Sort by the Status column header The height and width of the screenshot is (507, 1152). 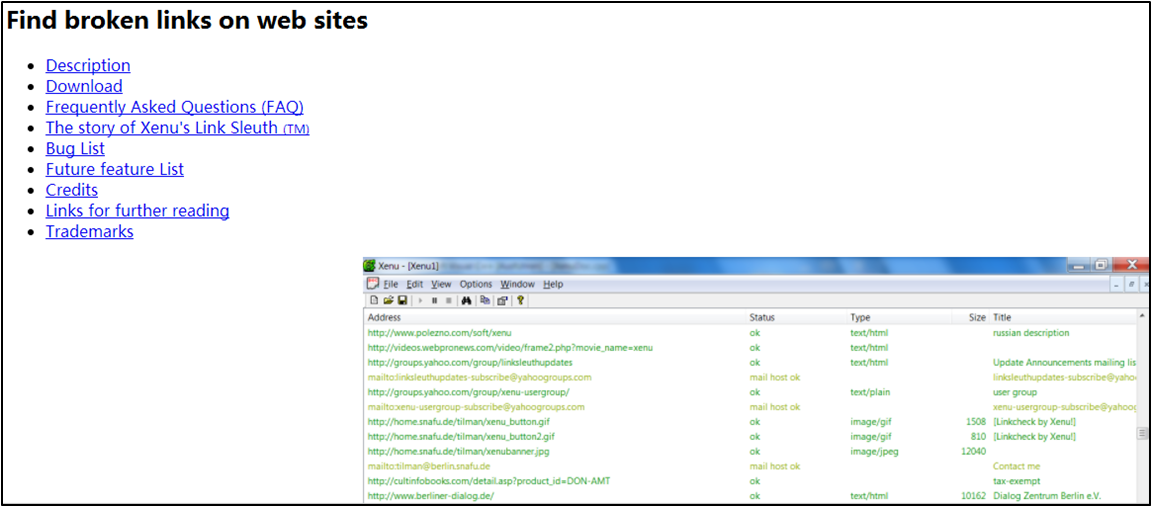(762, 317)
